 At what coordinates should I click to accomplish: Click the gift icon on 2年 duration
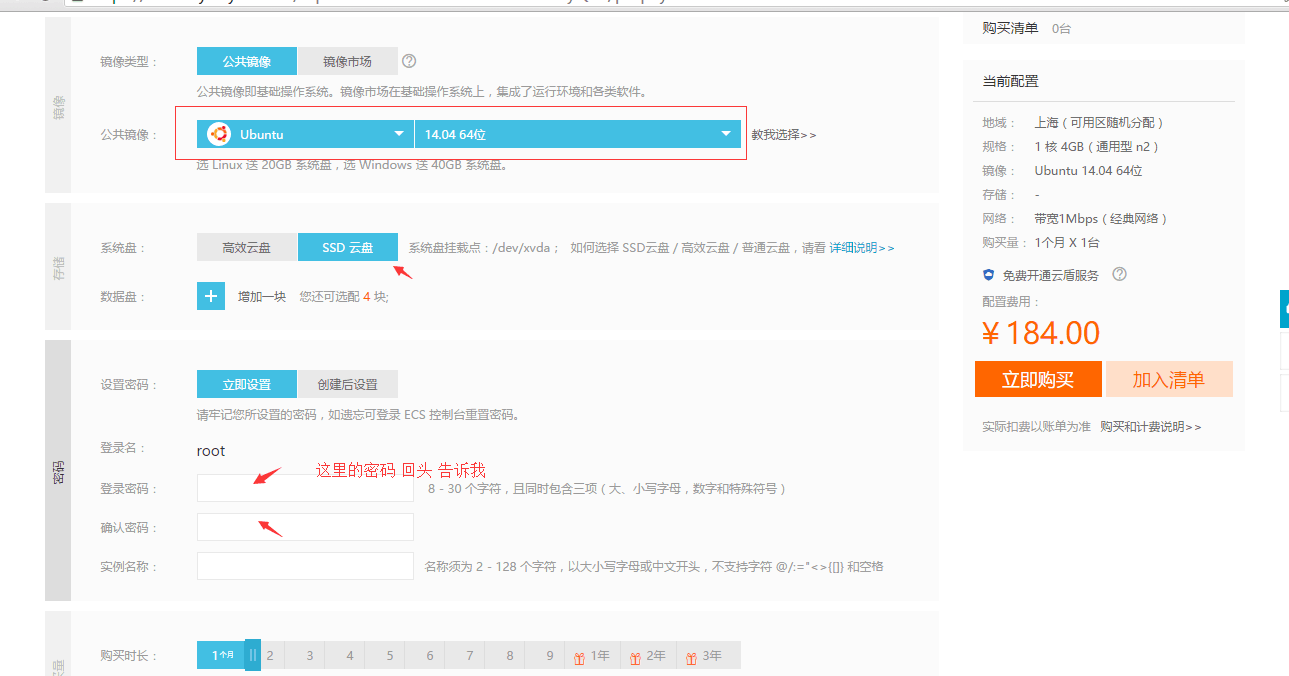point(635,657)
